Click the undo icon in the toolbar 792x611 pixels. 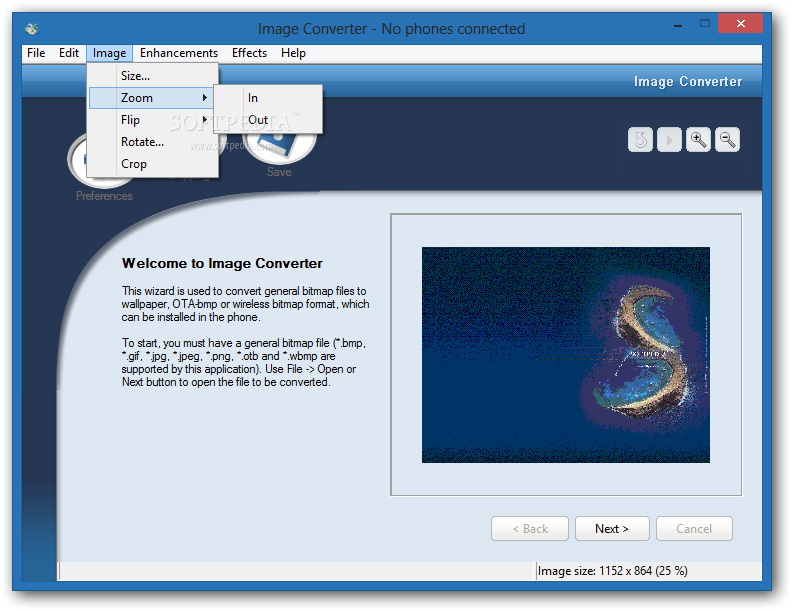[x=640, y=139]
